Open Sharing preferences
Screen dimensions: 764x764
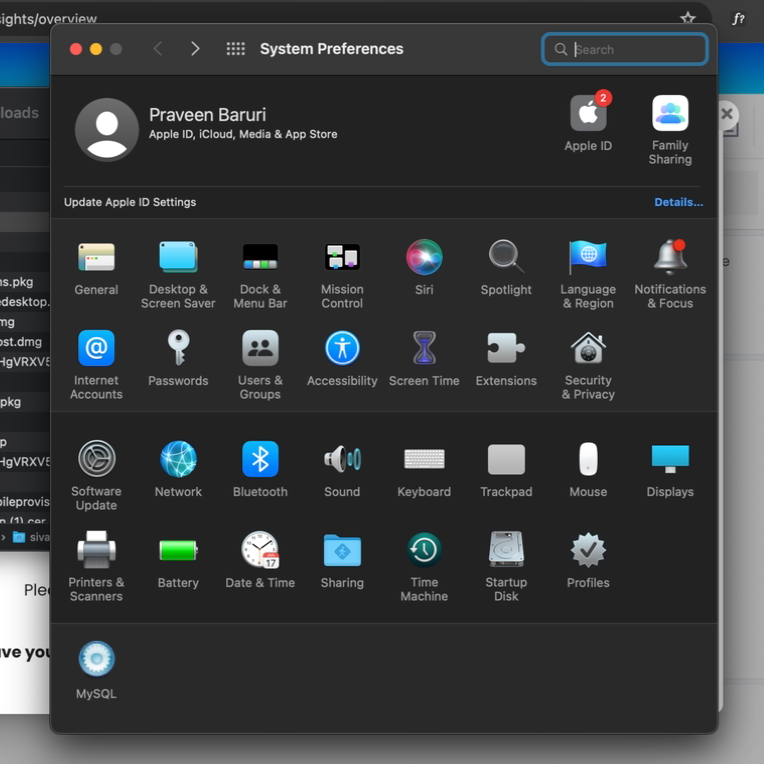point(342,560)
